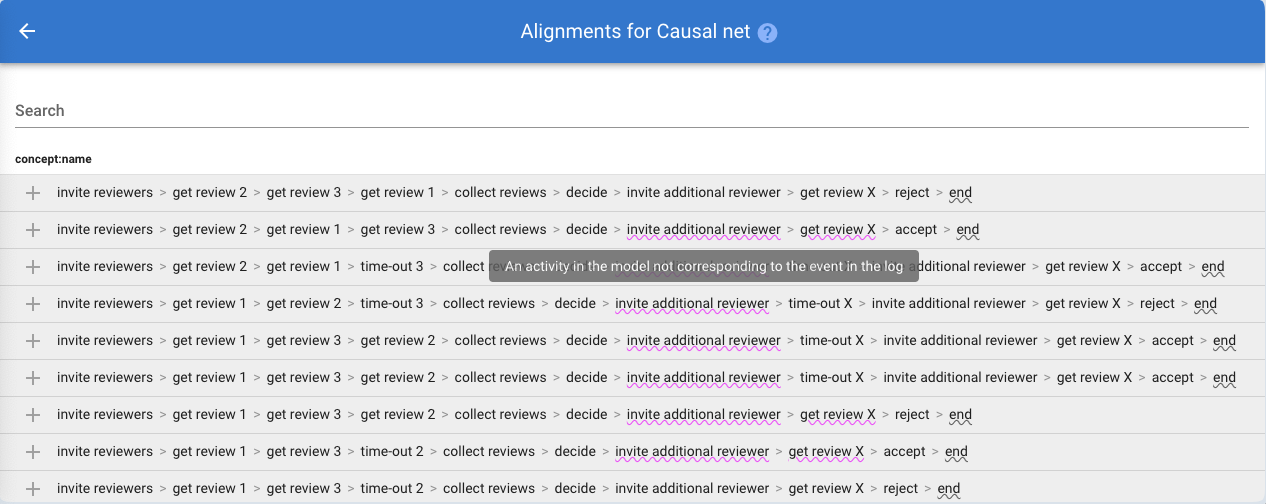Click the plus icon on last row
This screenshot has height=504, width=1266.
32,489
